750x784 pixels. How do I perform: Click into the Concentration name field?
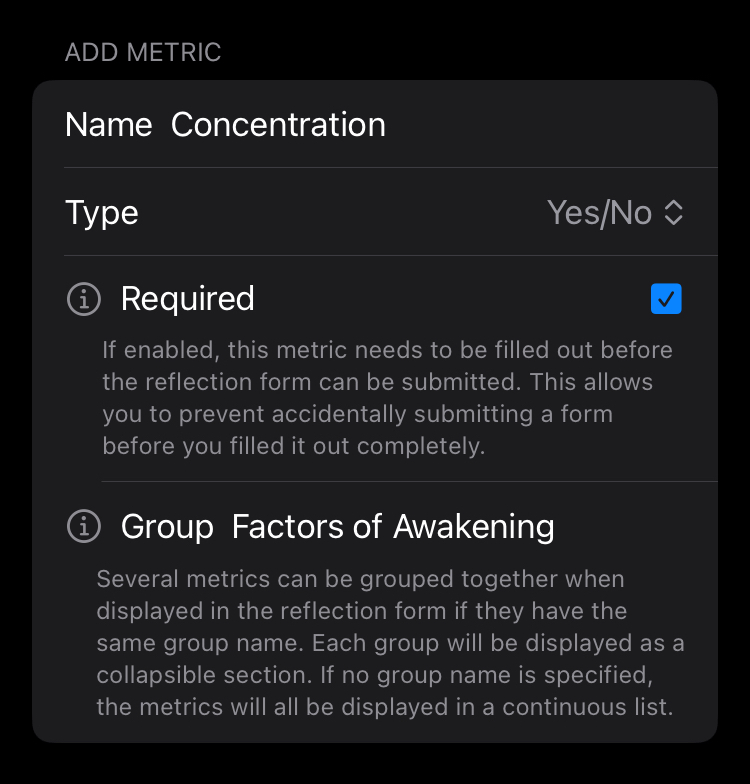278,125
